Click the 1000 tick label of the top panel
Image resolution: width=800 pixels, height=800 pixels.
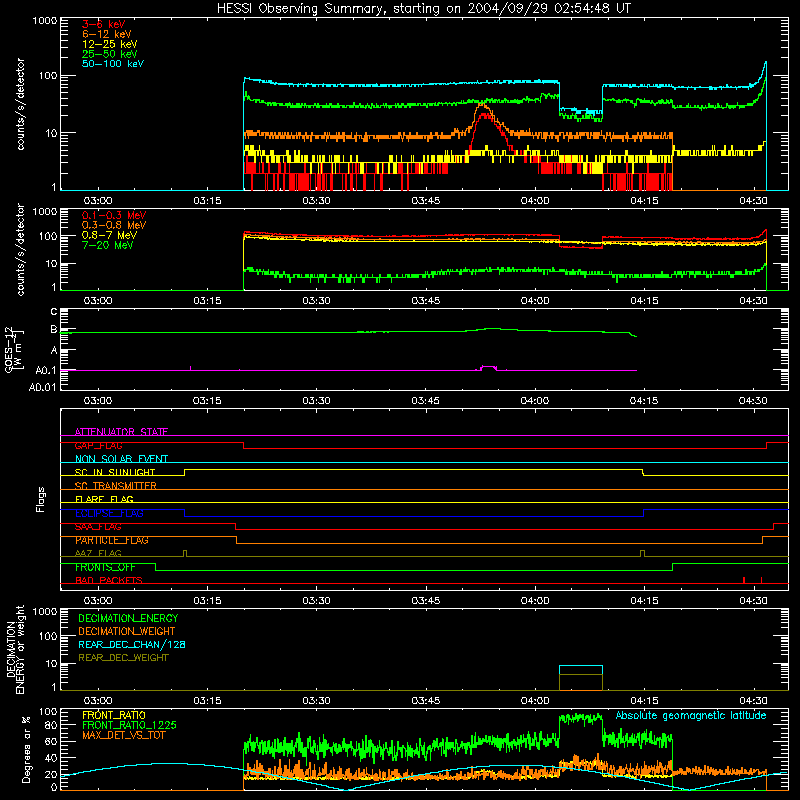tap(45, 21)
